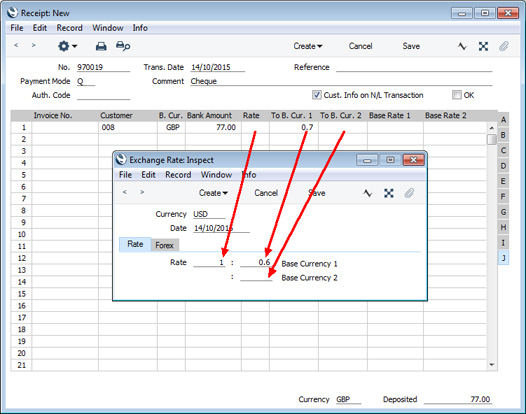This screenshot has height=414, width=526.
Task: Go to next record in Receipt window
Action: pos(33,45)
